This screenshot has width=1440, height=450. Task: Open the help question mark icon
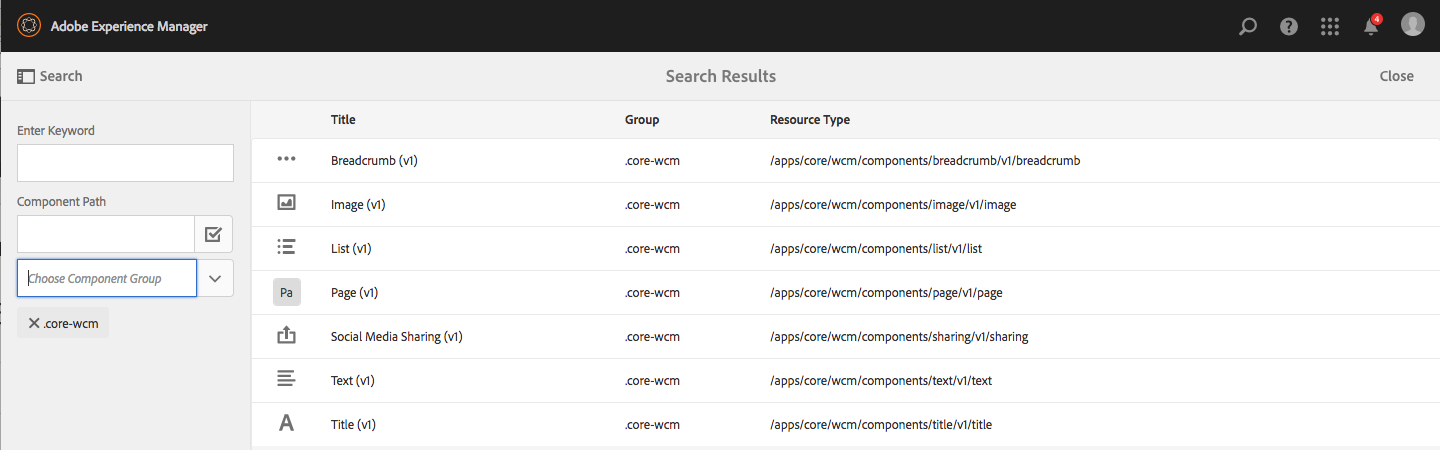click(1289, 27)
